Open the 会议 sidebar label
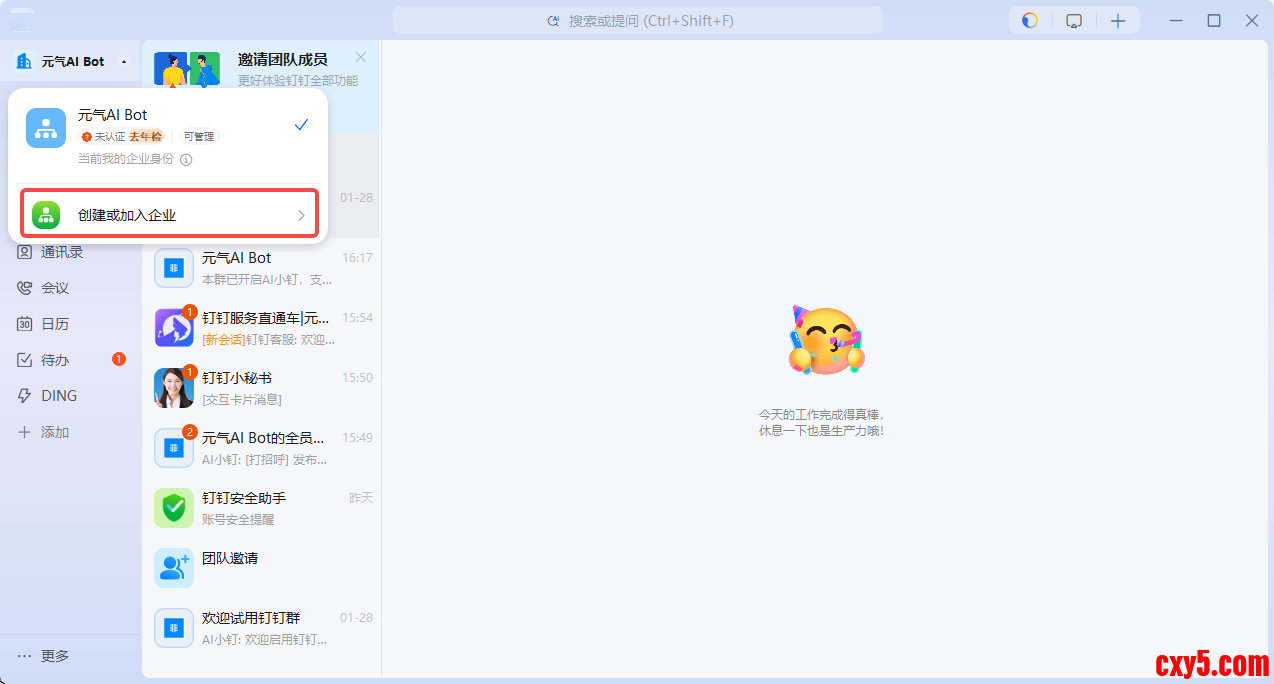This screenshot has width=1274, height=684. tap(55, 288)
